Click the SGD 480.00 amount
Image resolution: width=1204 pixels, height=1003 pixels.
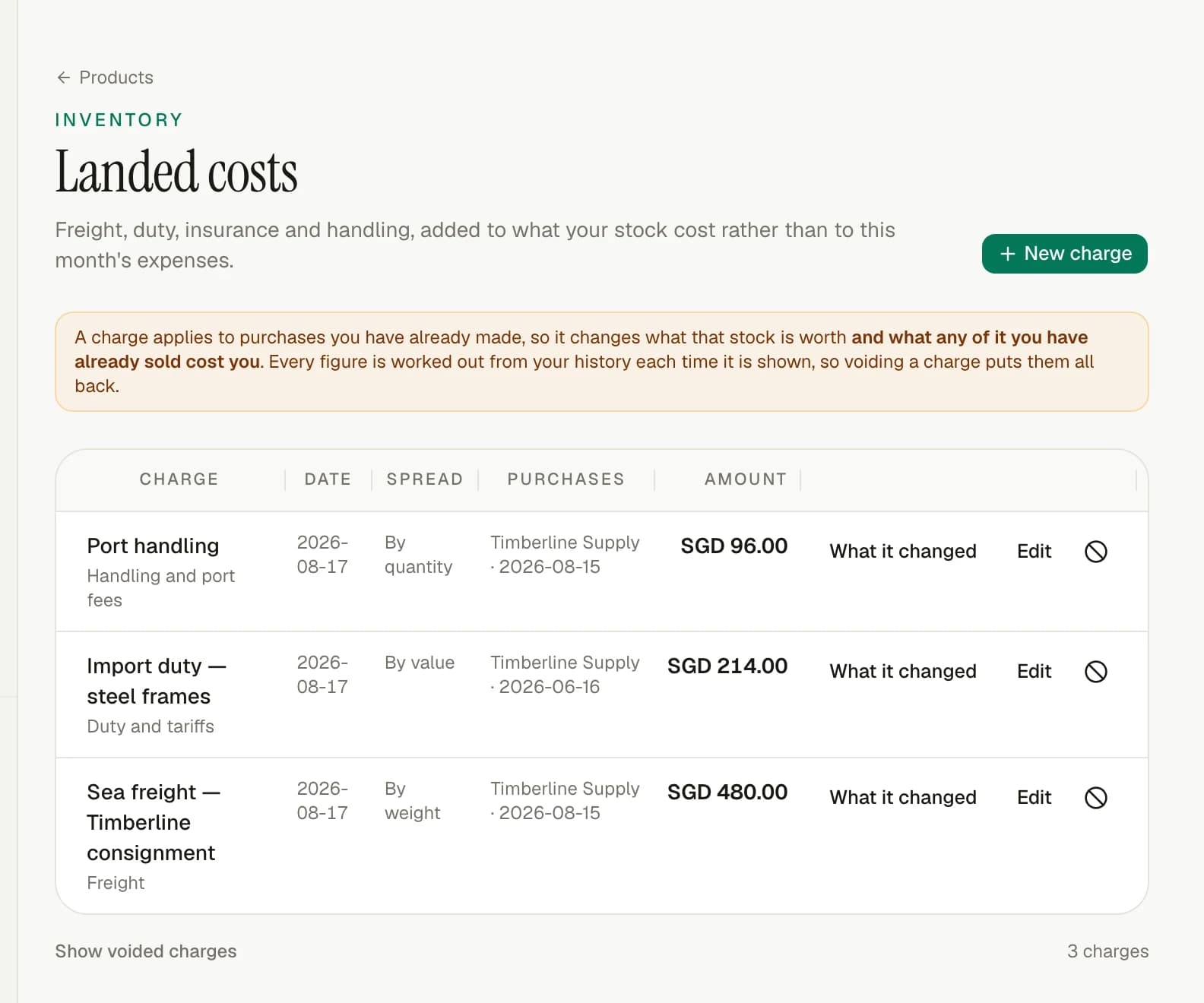pyautogui.click(x=727, y=793)
